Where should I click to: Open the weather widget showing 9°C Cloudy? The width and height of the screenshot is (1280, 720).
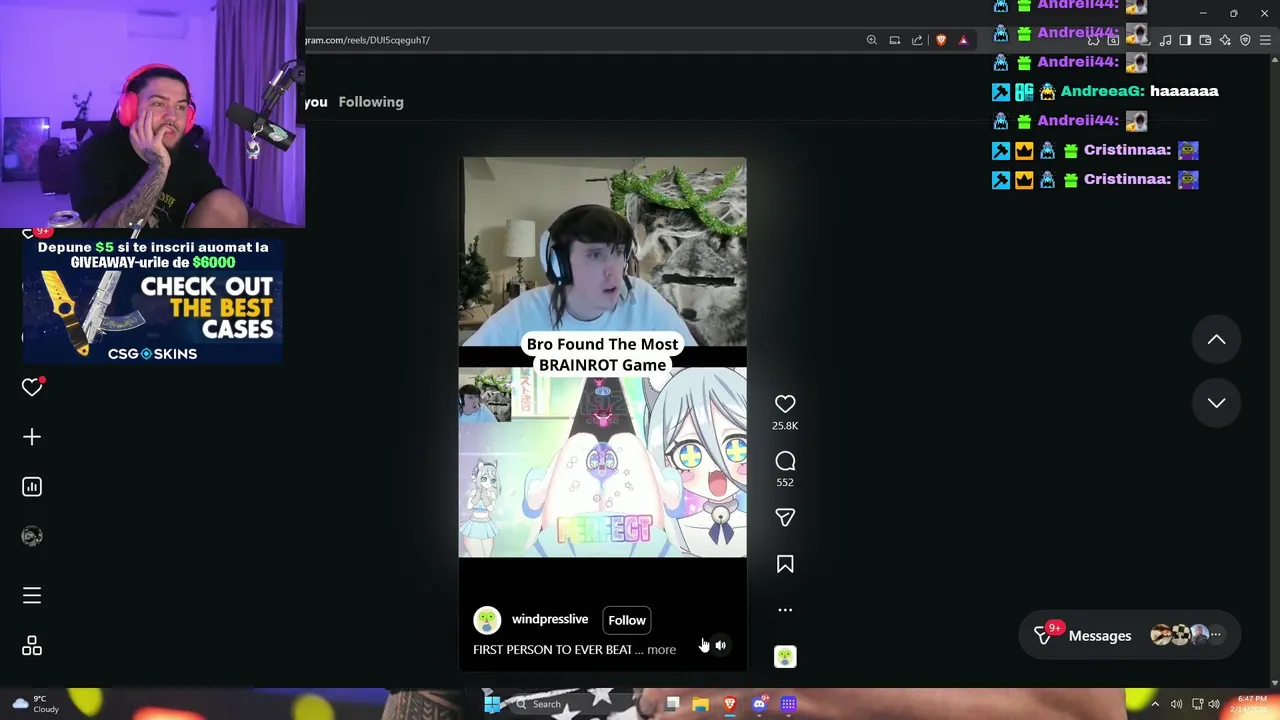[x=35, y=704]
